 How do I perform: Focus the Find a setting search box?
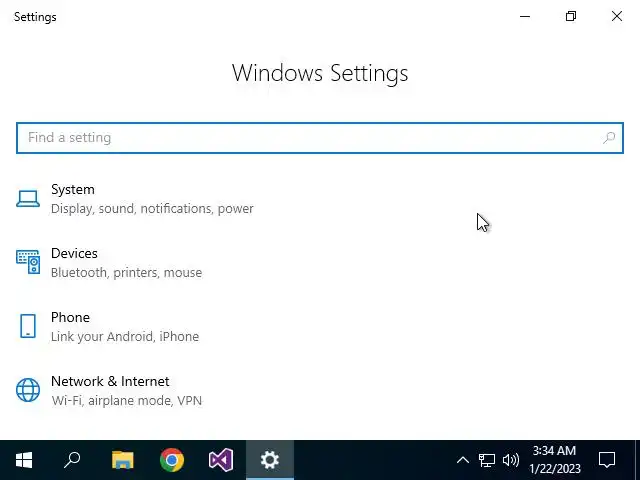pyautogui.click(x=320, y=138)
